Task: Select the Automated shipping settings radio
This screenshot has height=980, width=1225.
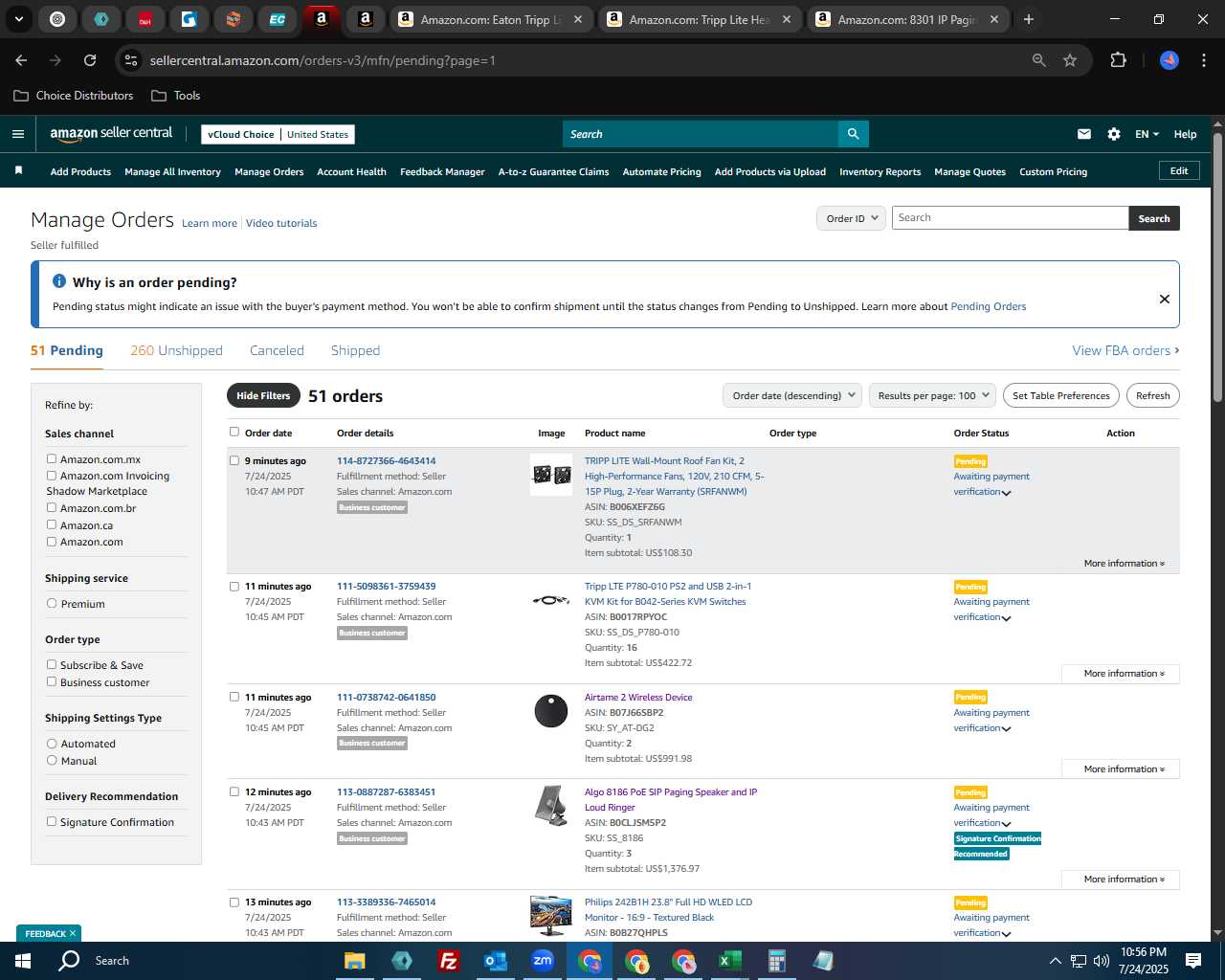Action: pyautogui.click(x=52, y=743)
